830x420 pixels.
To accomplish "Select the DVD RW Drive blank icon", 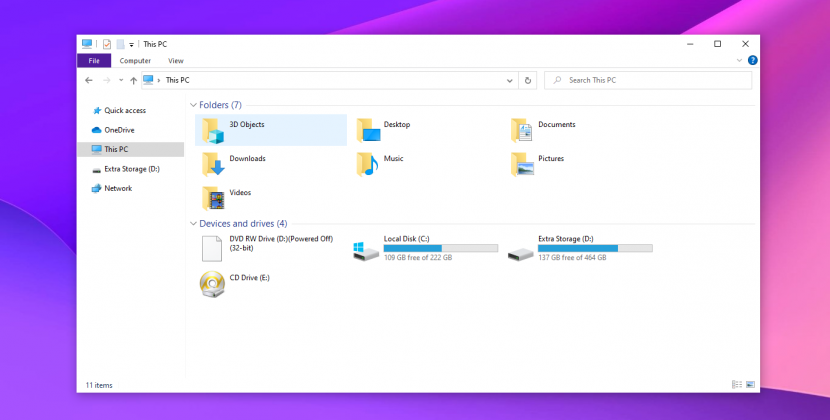I will click(212, 248).
